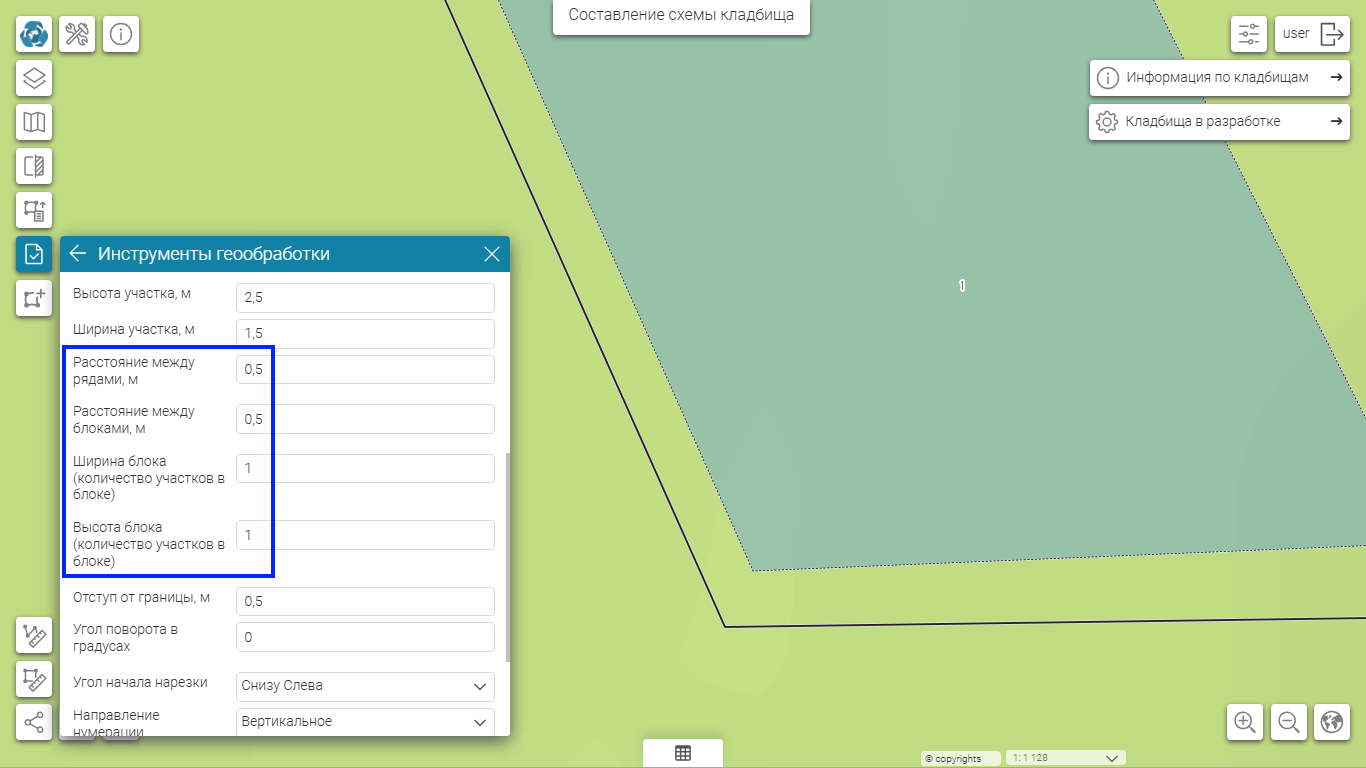The width and height of the screenshot is (1366, 768).
Task: Open 'Кладбища в разработке' menu item
Action: point(1219,122)
